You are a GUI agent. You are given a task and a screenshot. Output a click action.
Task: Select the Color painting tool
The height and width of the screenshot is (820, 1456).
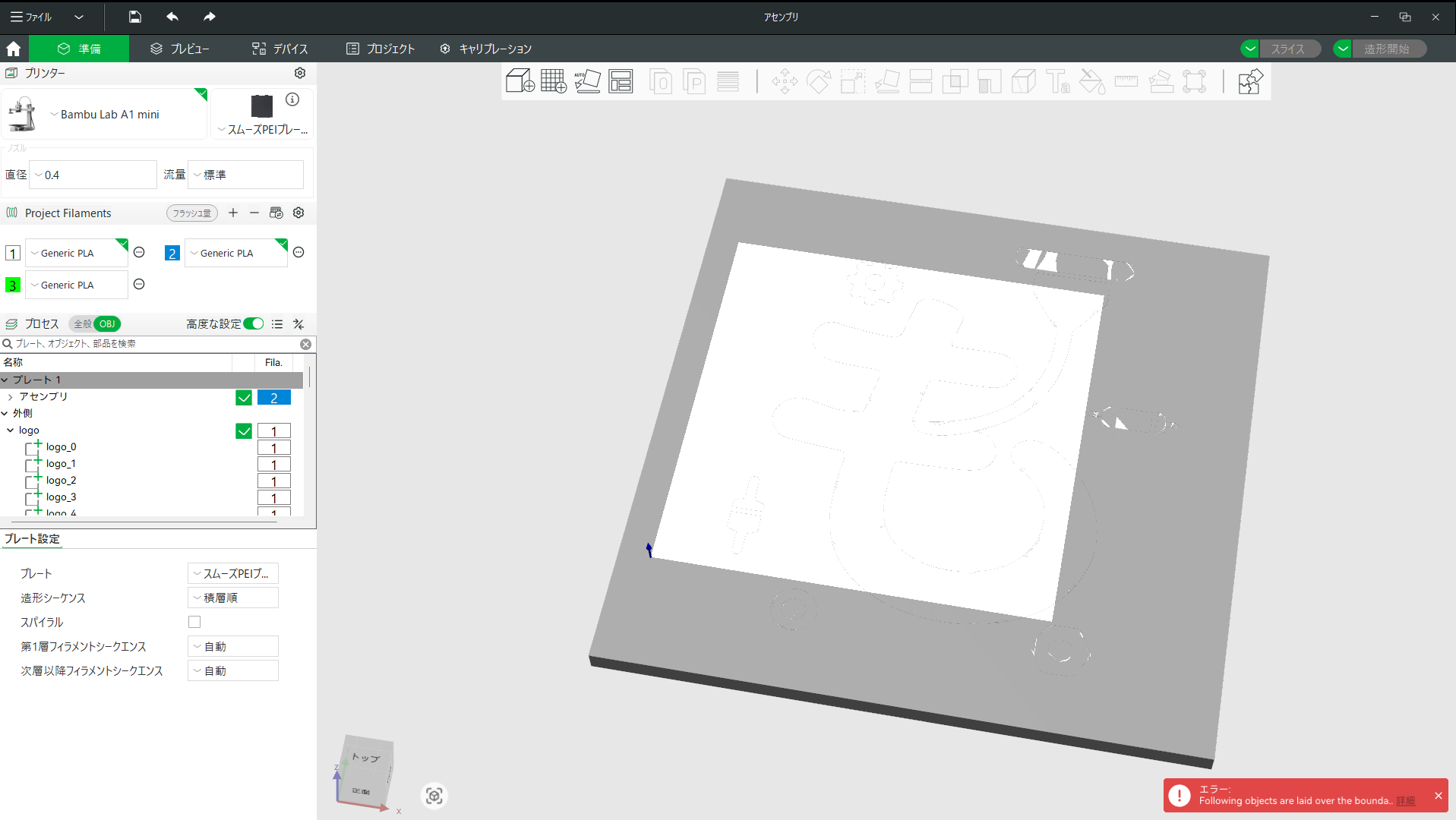point(1092,81)
